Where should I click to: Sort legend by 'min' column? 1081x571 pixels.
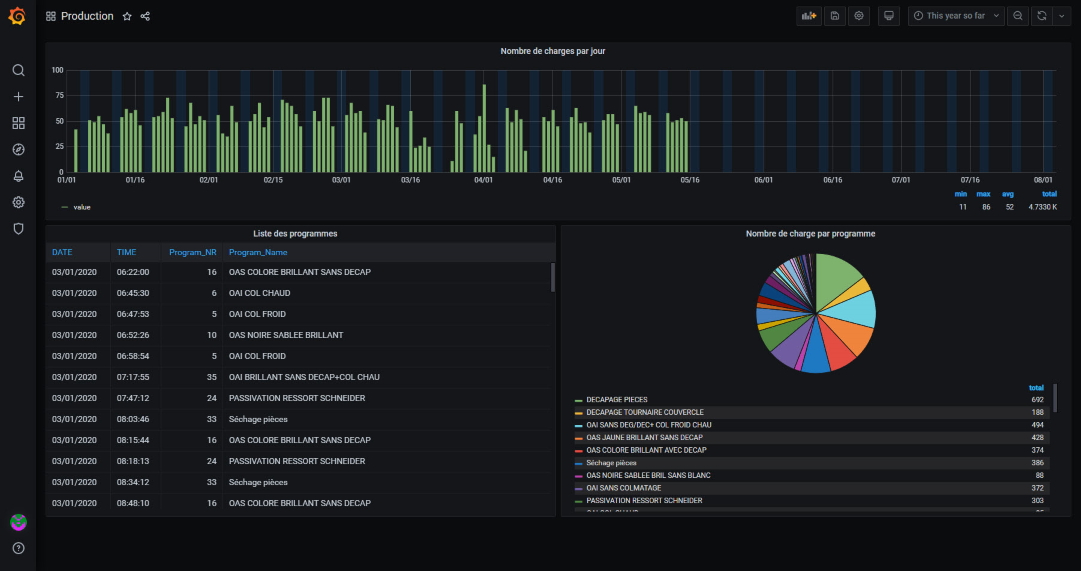(960, 194)
